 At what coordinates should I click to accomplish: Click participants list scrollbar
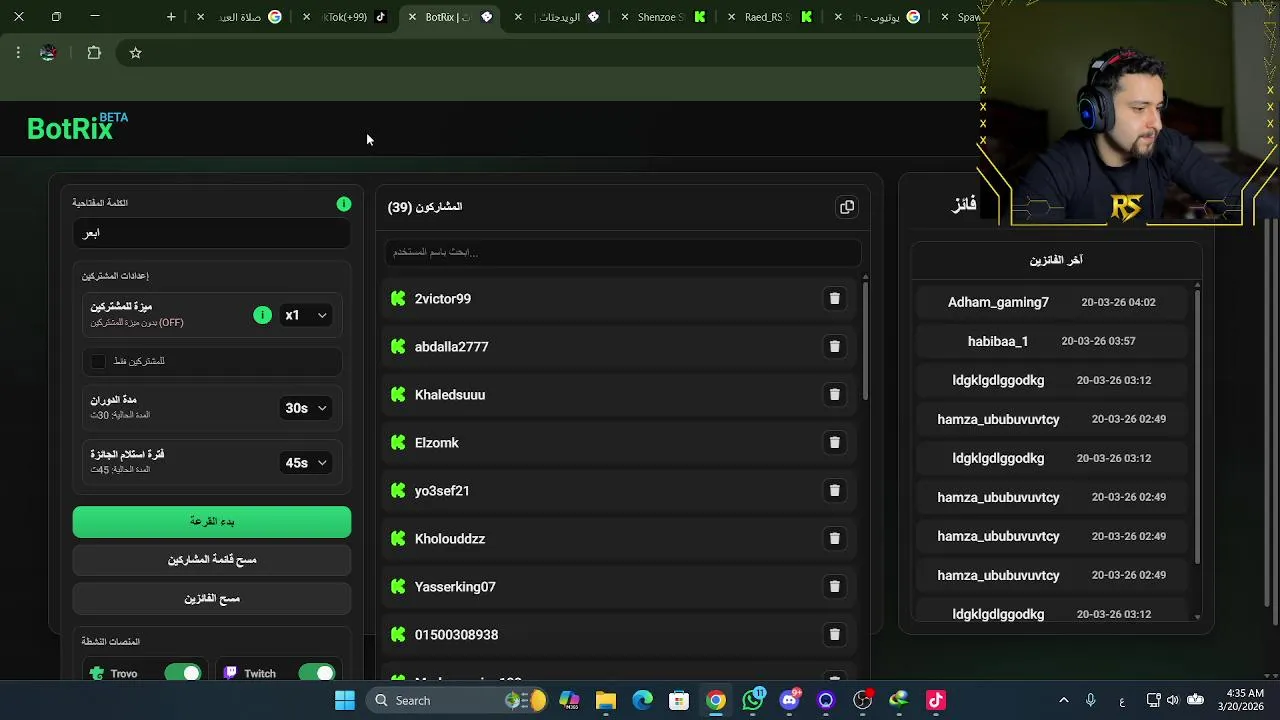[x=865, y=340]
